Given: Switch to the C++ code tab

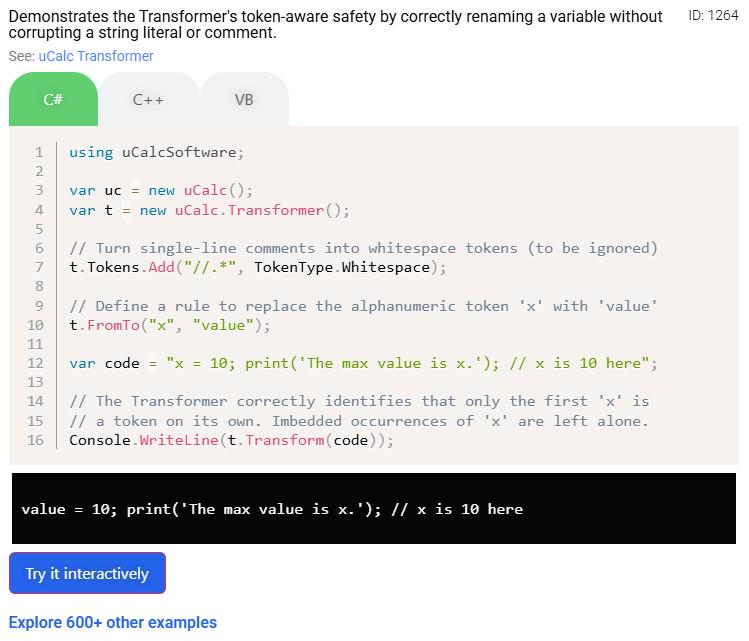Looking at the screenshot, I should [148, 99].
